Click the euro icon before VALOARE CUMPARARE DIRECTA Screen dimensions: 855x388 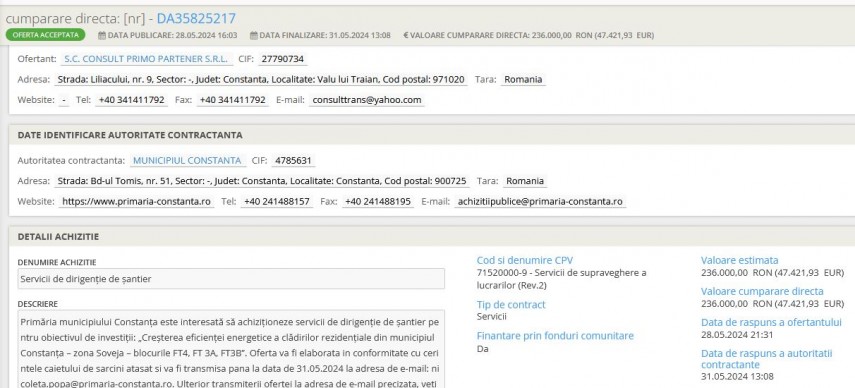[x=406, y=35]
